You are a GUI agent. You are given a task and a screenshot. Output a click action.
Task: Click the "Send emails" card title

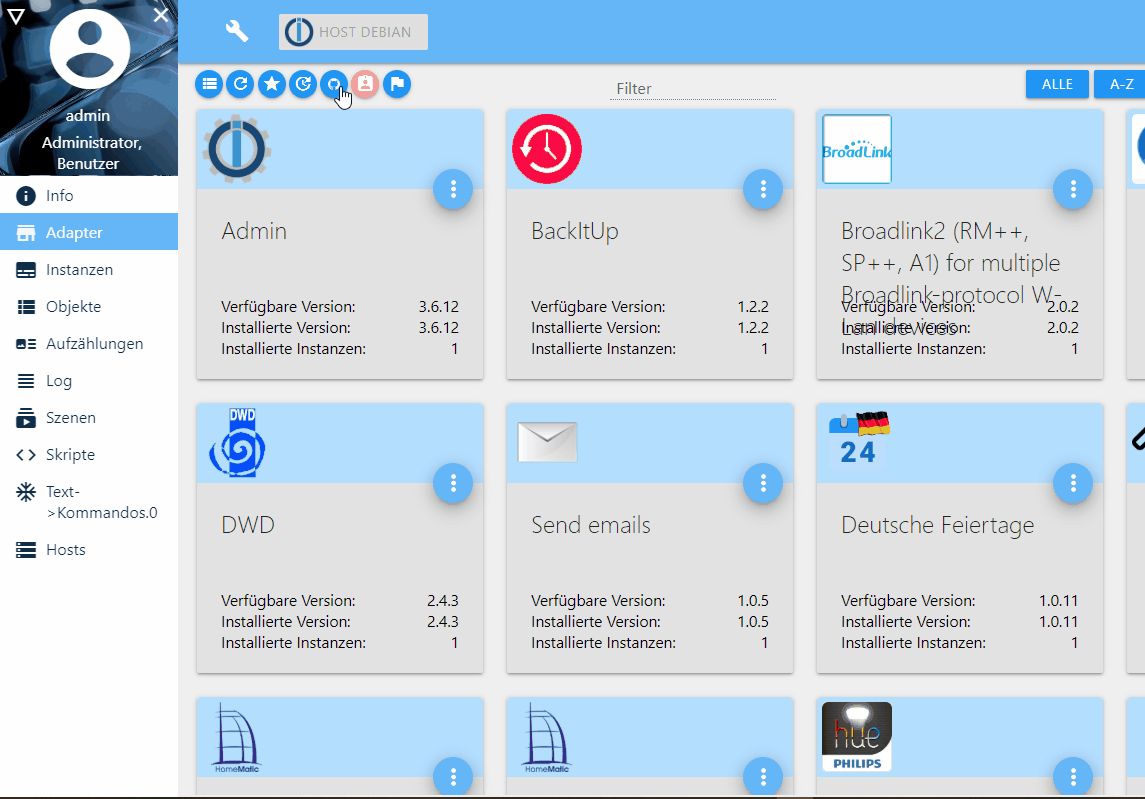(591, 524)
